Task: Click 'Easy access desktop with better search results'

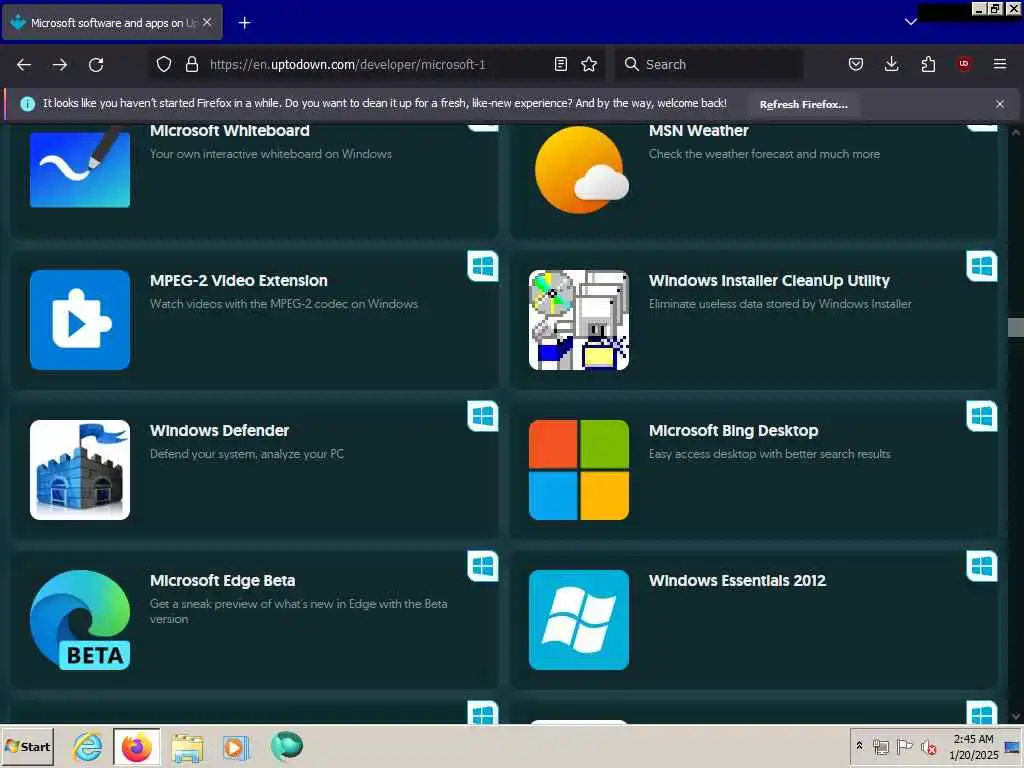Action: (x=770, y=454)
